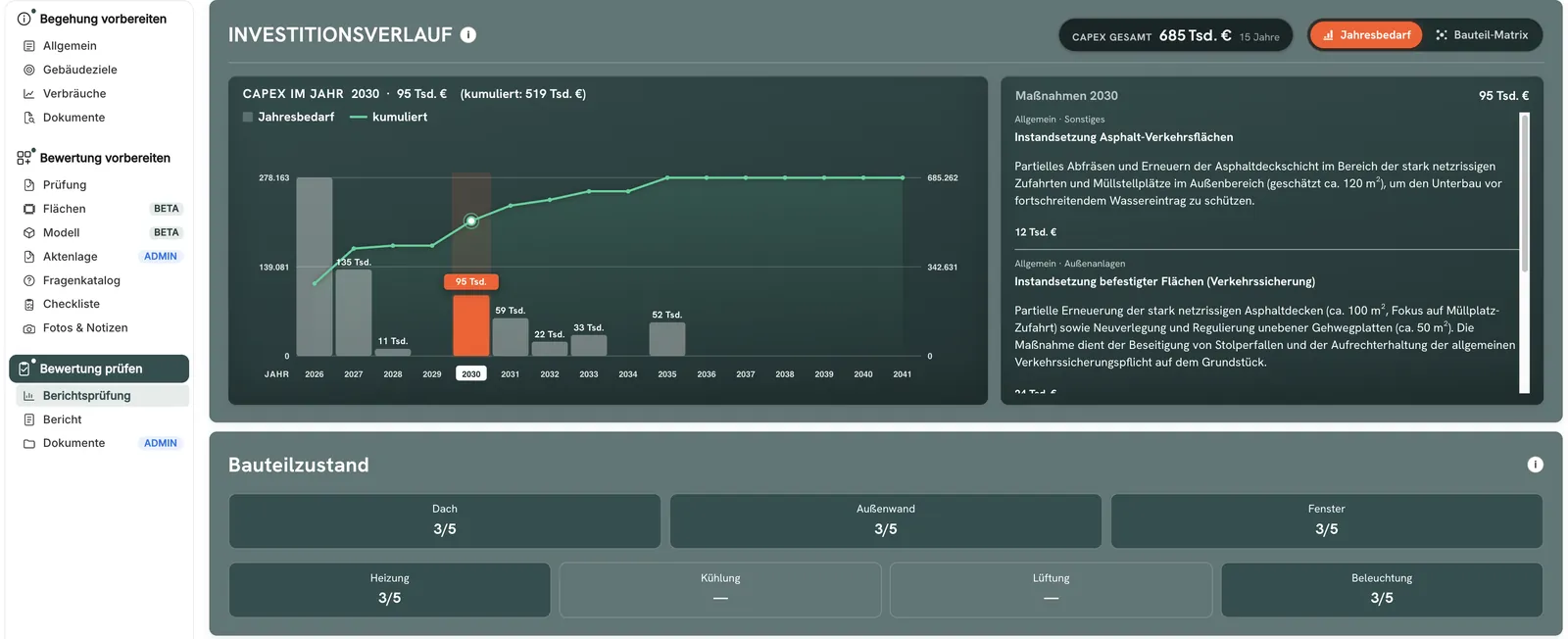Select the 2026 bar in the chart

coord(315,267)
